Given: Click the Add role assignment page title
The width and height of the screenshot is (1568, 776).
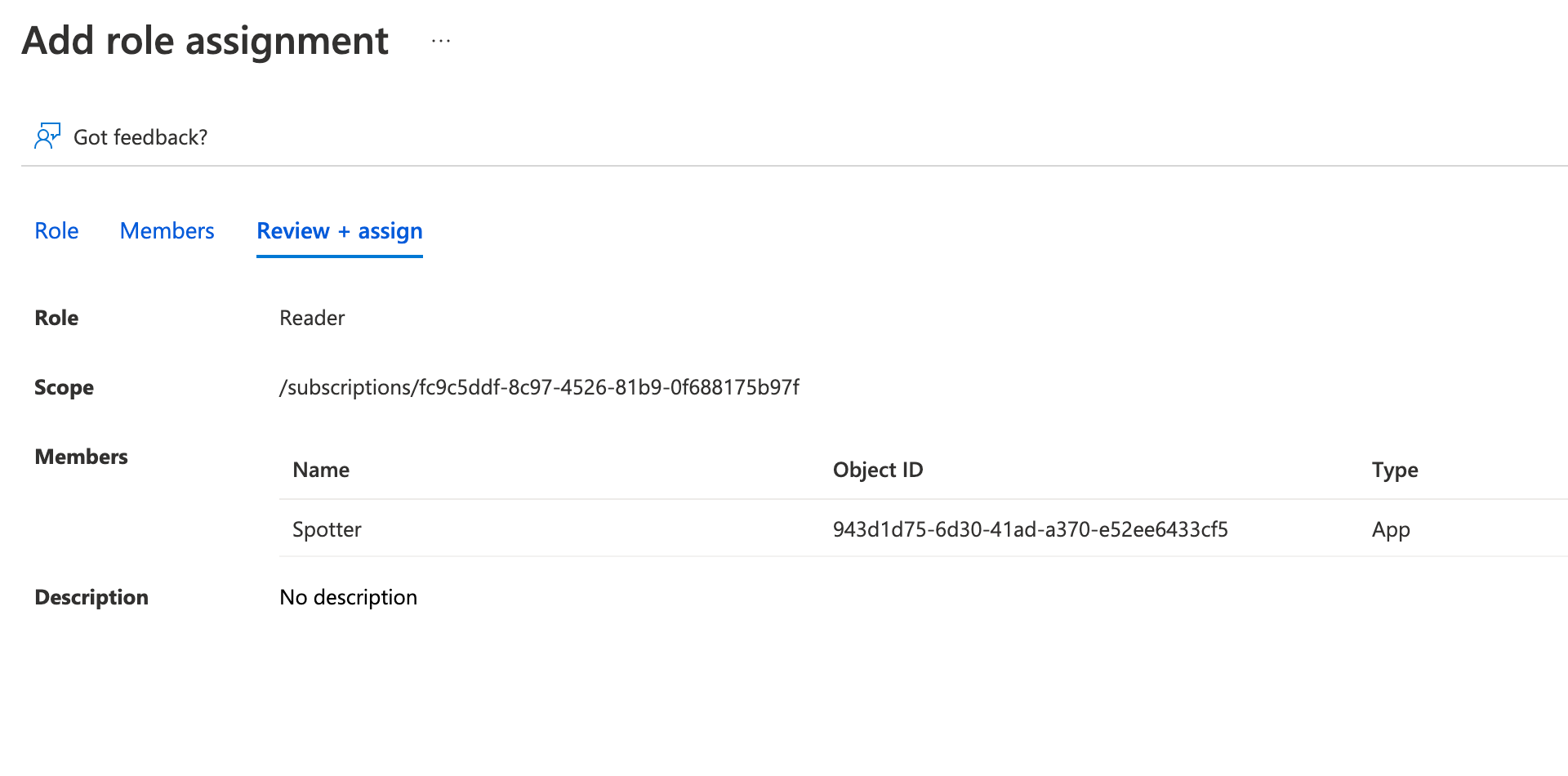Looking at the screenshot, I should [x=205, y=41].
